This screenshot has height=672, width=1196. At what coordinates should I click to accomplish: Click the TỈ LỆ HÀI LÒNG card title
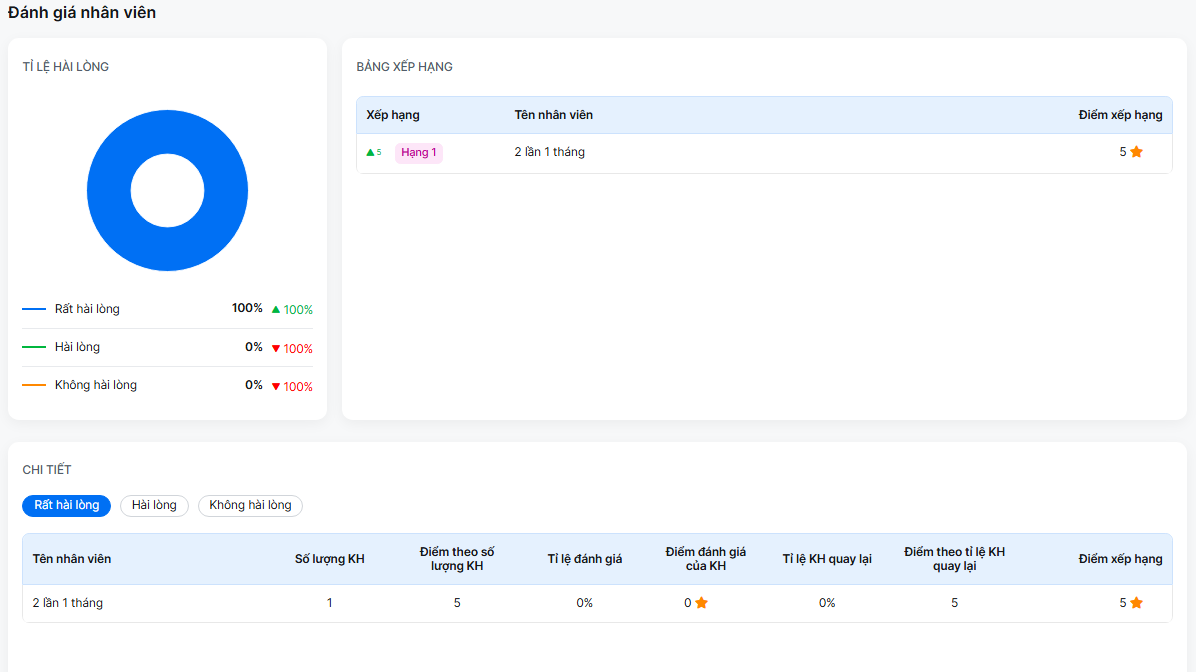tap(66, 67)
